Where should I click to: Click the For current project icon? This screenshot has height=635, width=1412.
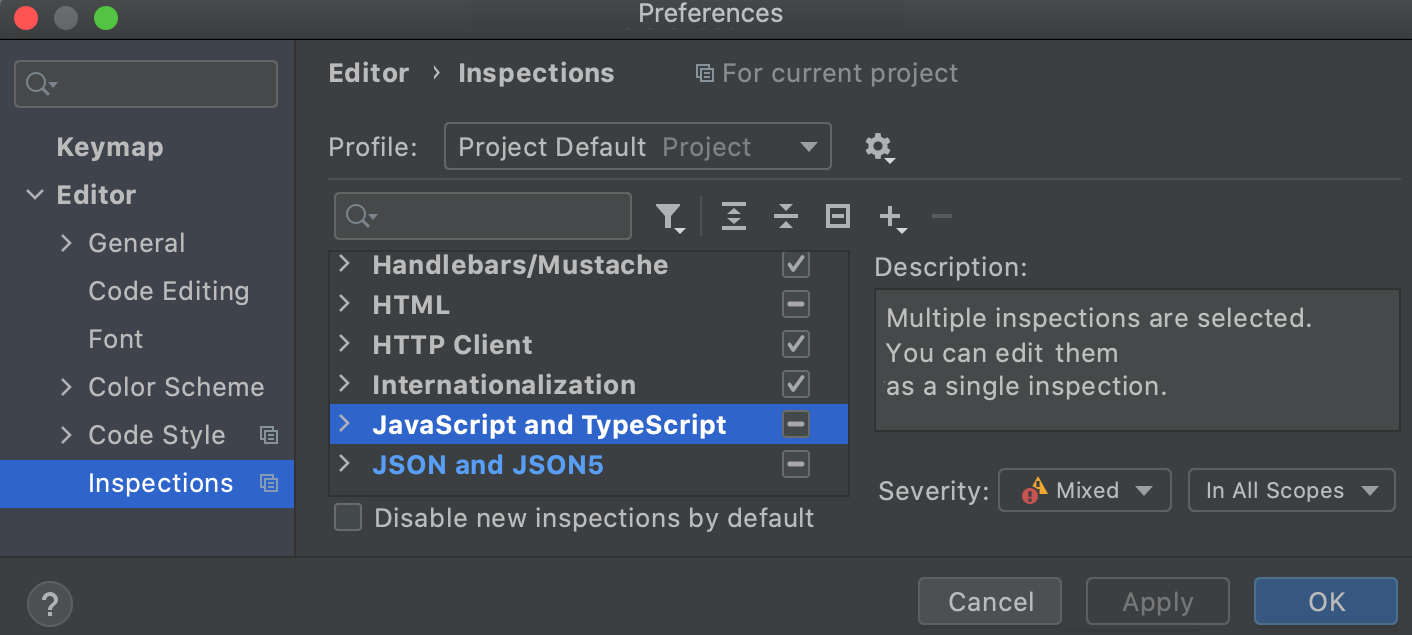[x=704, y=73]
